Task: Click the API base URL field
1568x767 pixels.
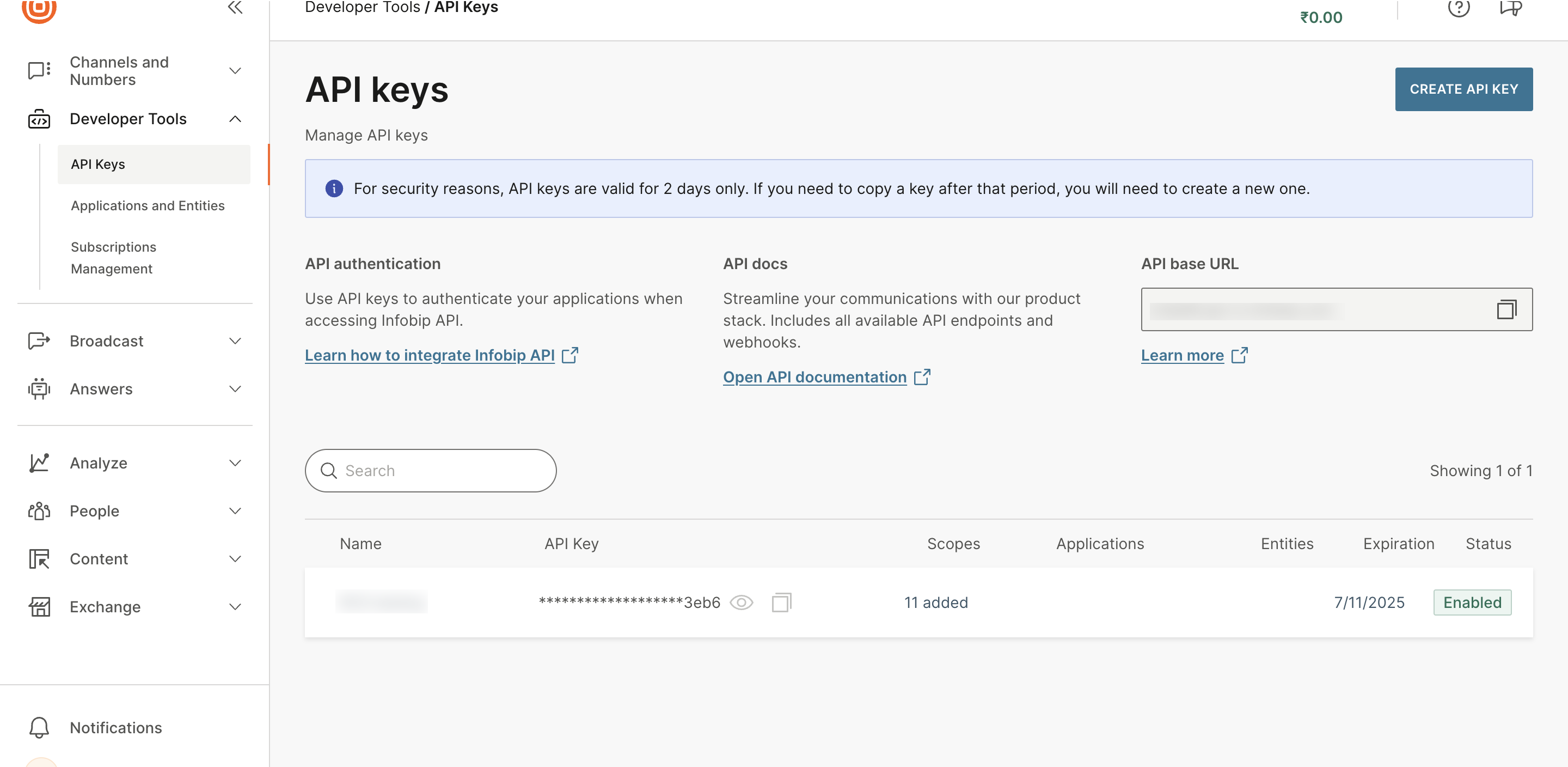Action: [1337, 309]
